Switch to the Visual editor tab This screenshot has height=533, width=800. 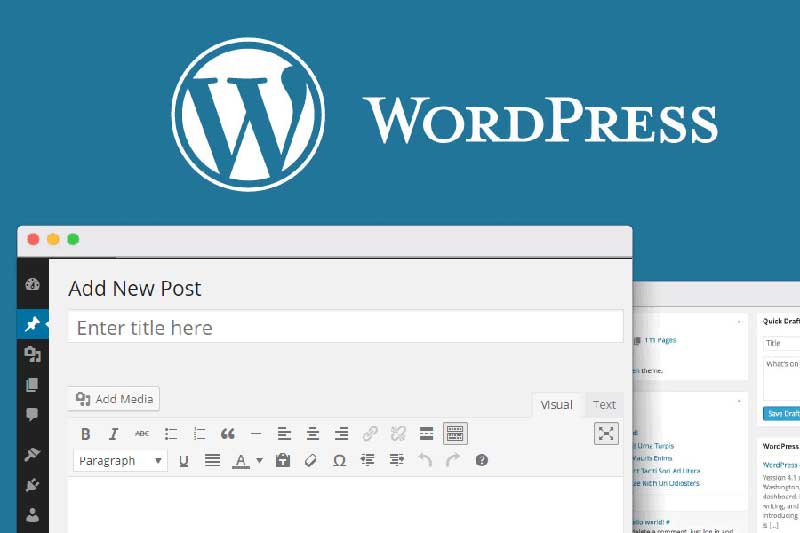(x=556, y=405)
